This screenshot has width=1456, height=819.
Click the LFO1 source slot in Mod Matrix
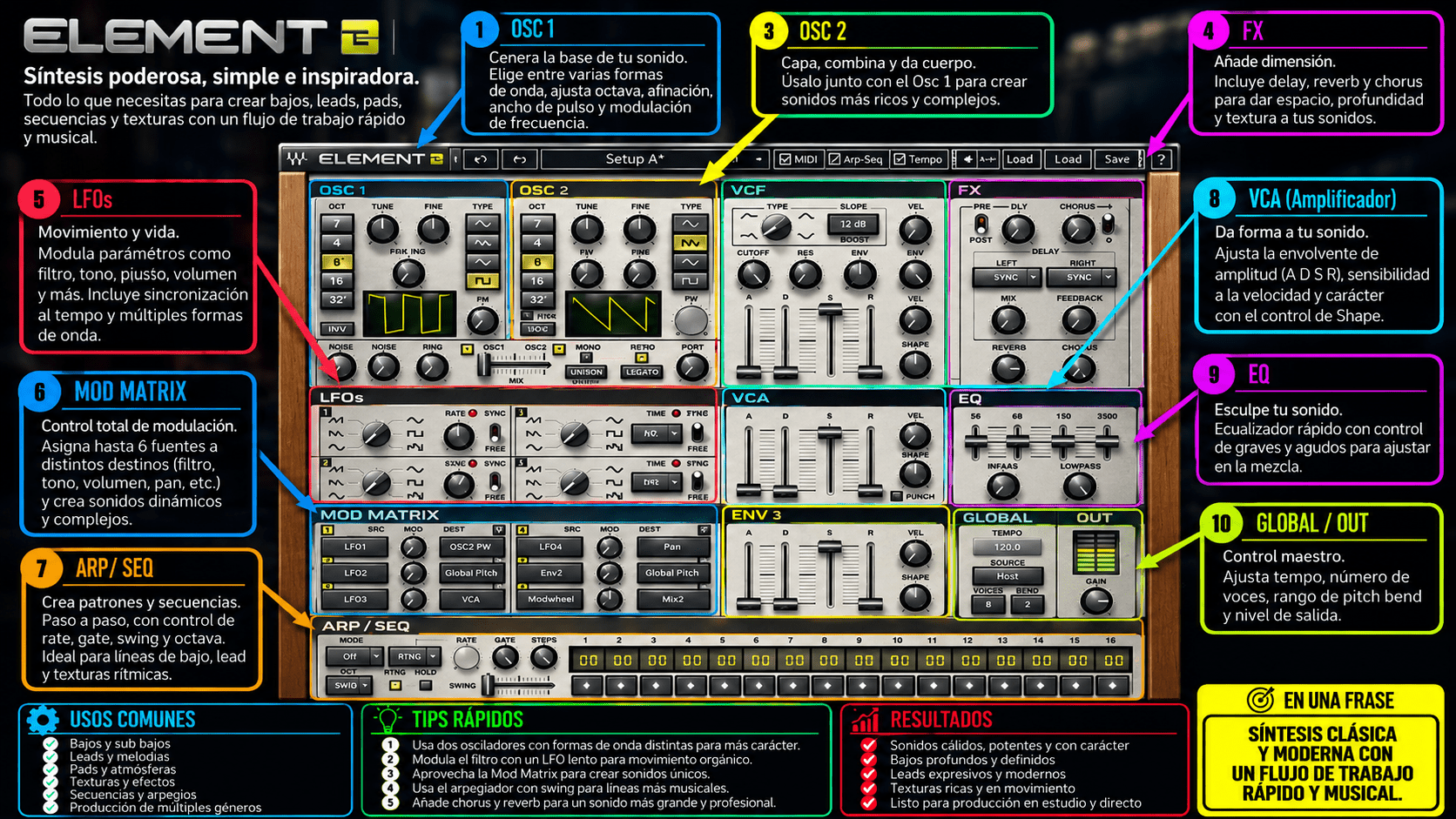coord(354,547)
